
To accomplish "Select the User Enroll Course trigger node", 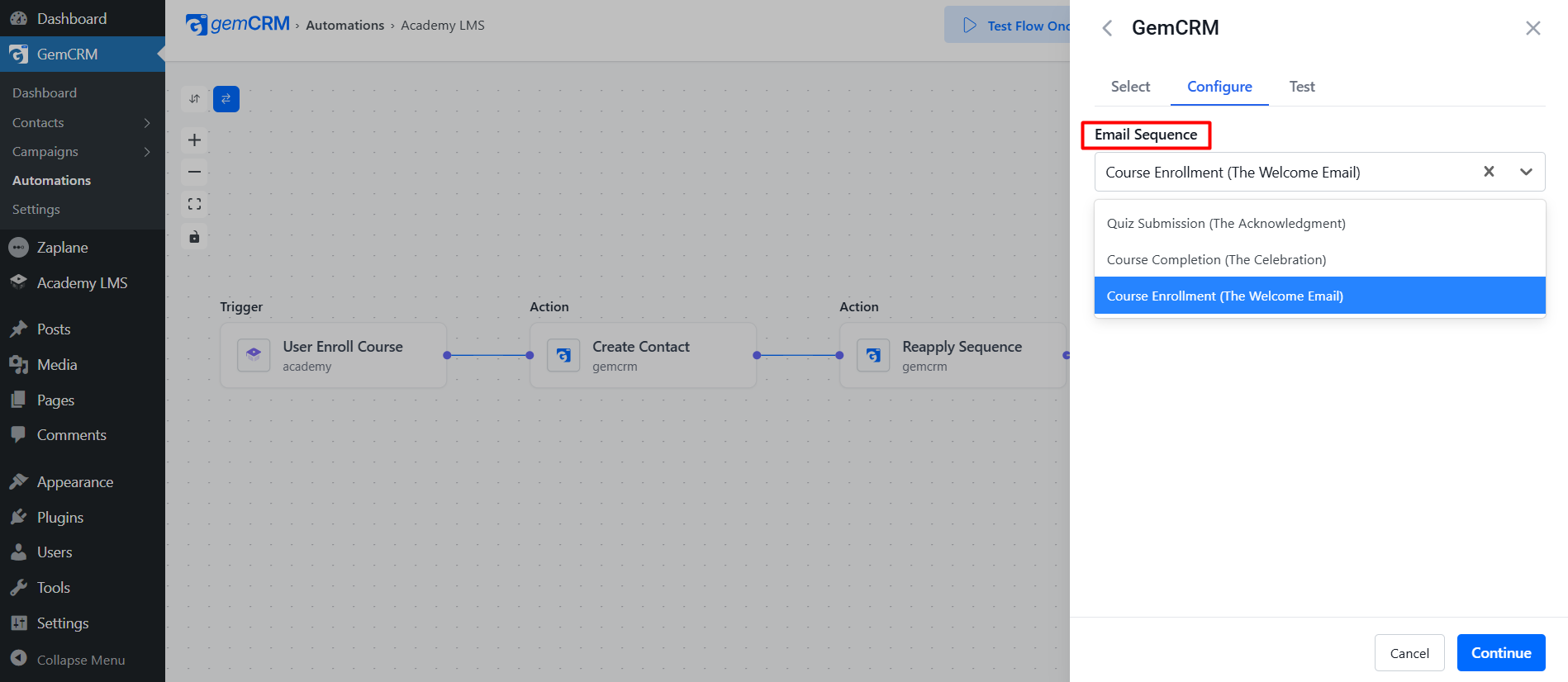I will tap(334, 355).
